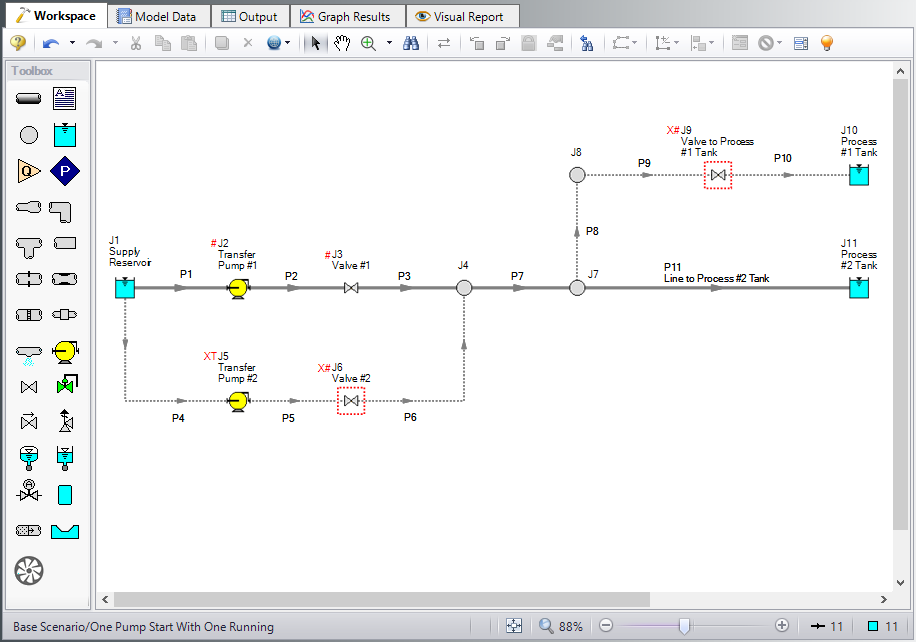Open the Graph Results tab

pyautogui.click(x=347, y=16)
